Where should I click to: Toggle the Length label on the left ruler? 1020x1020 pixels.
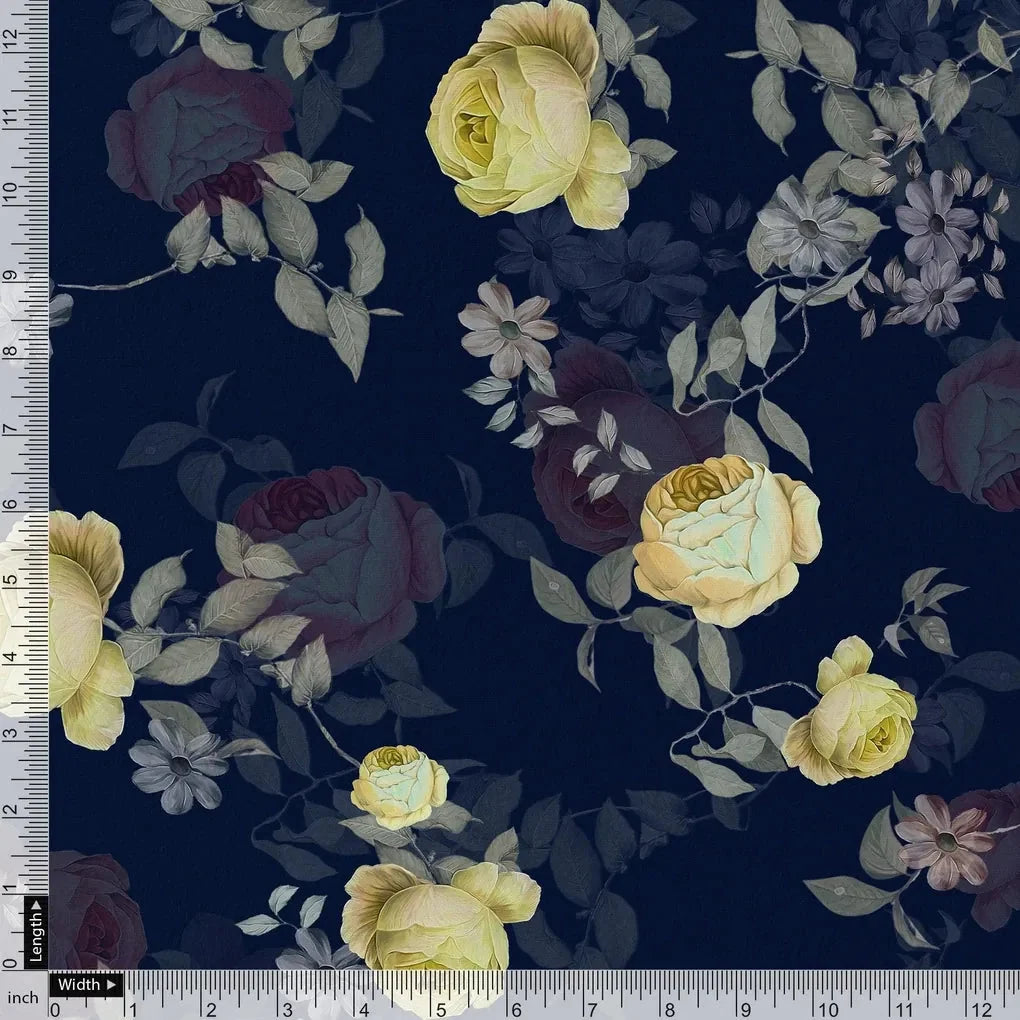(36, 935)
